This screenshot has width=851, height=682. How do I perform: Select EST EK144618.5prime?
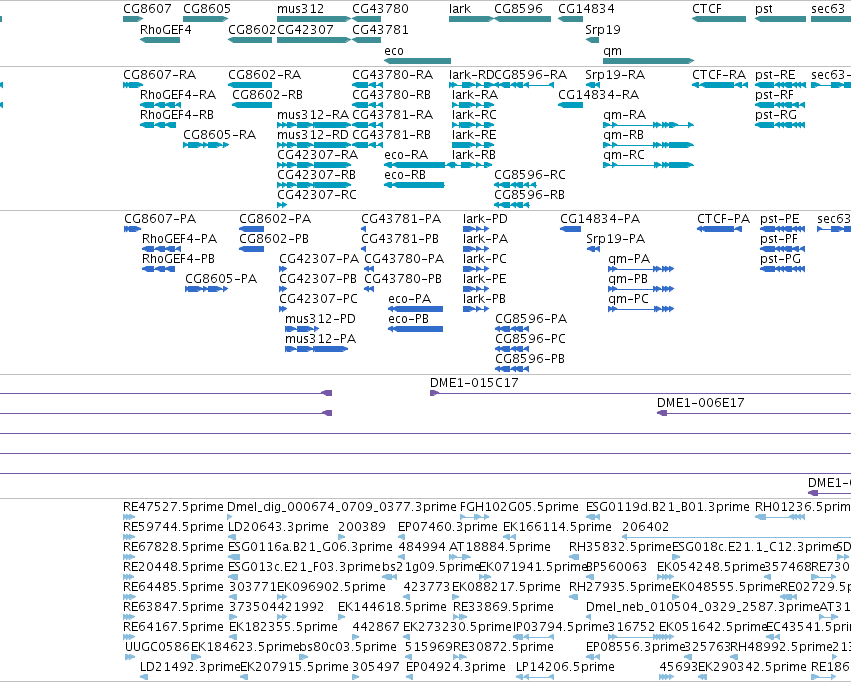tap(341, 617)
